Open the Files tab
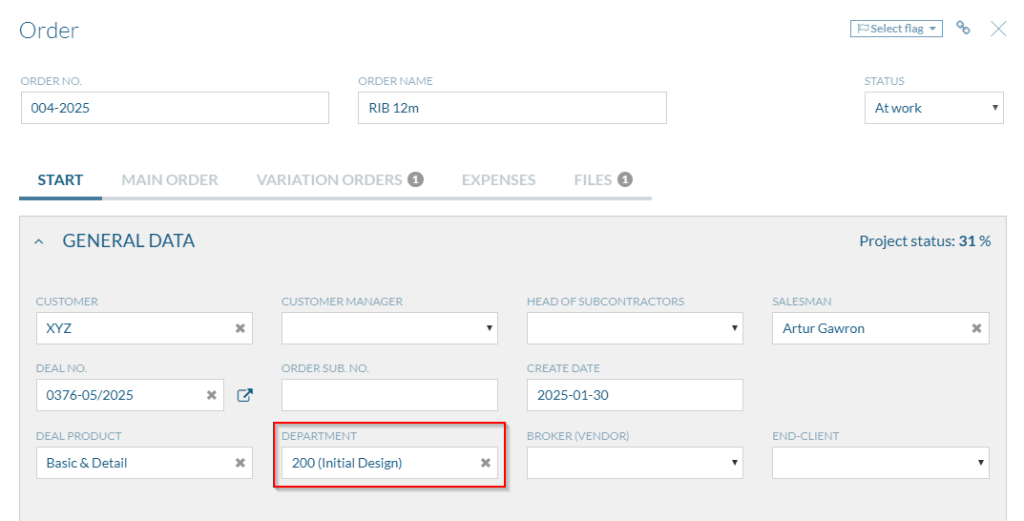1024x521 pixels. (x=603, y=180)
